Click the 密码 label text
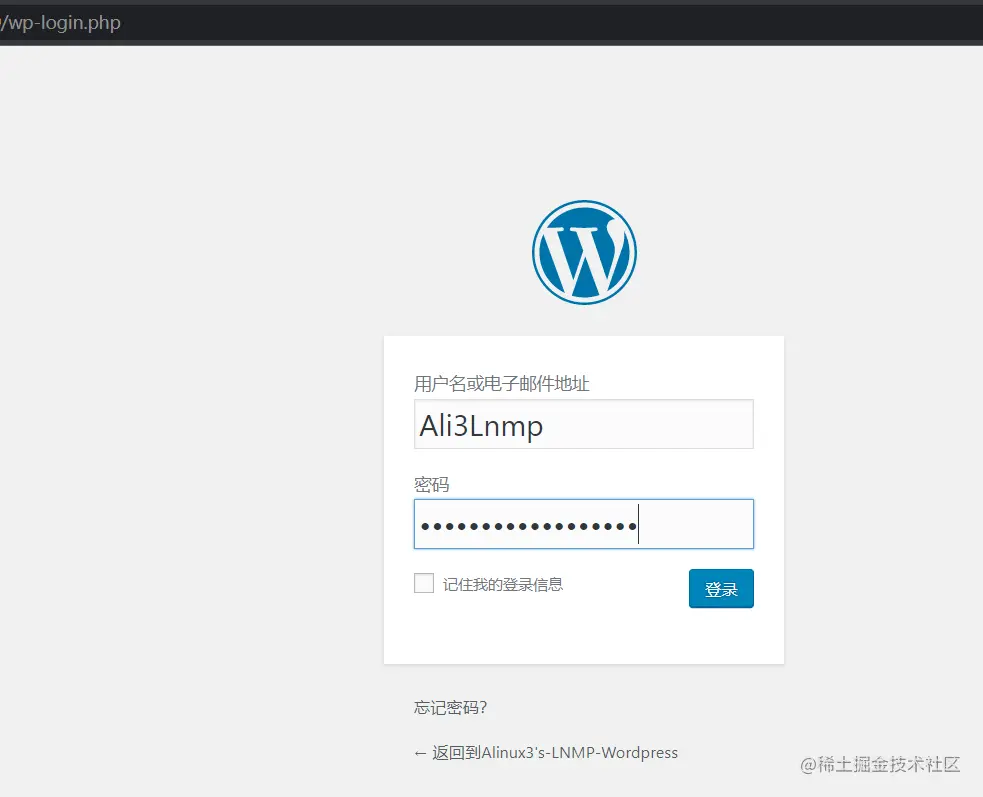The image size is (983, 797). point(431,484)
